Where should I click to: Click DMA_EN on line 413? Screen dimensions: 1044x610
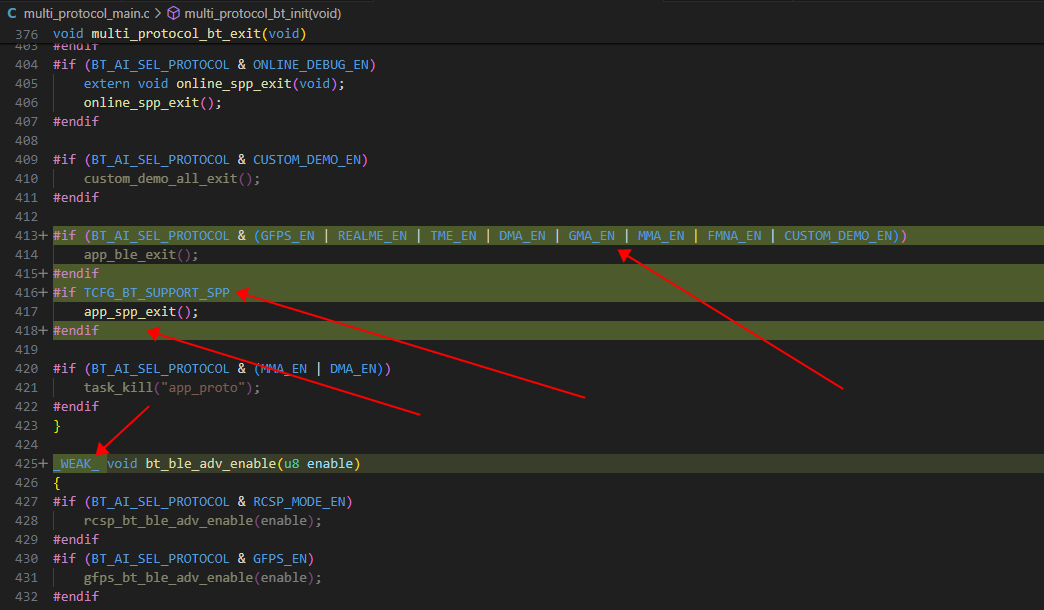point(522,236)
